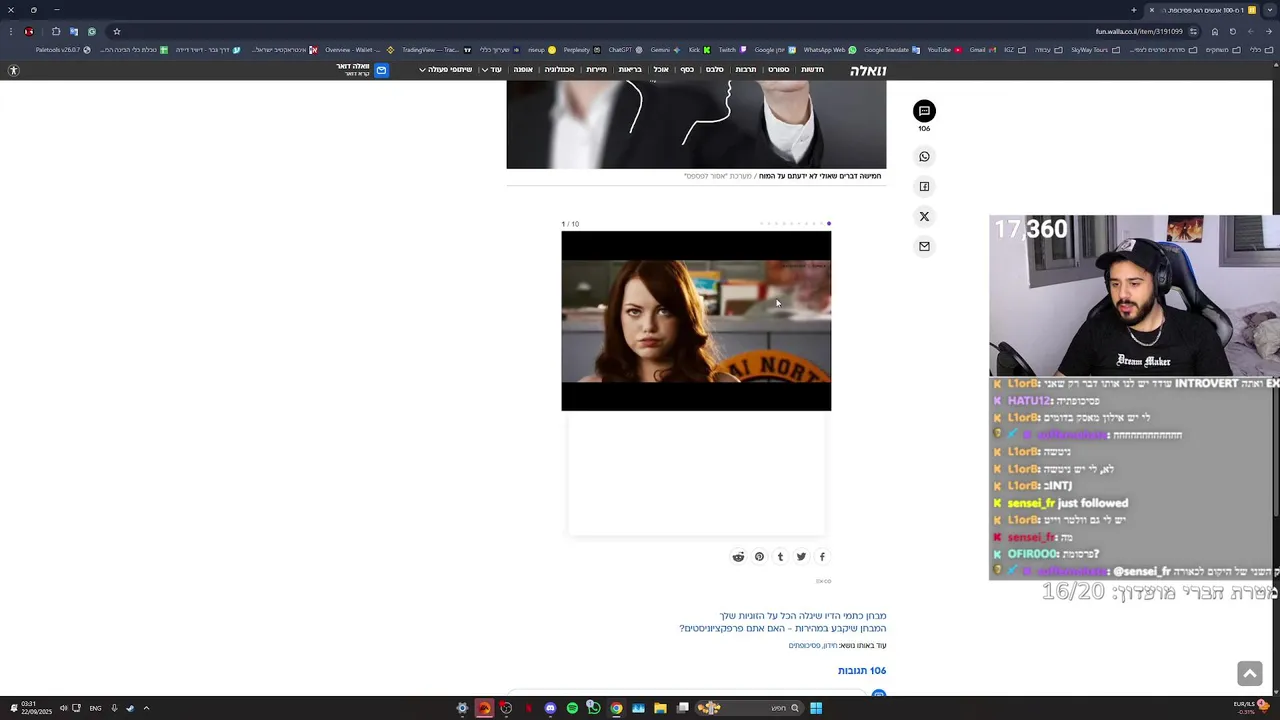Open the accessibility menu icon
Screen dimensions: 1280x720
(13, 70)
